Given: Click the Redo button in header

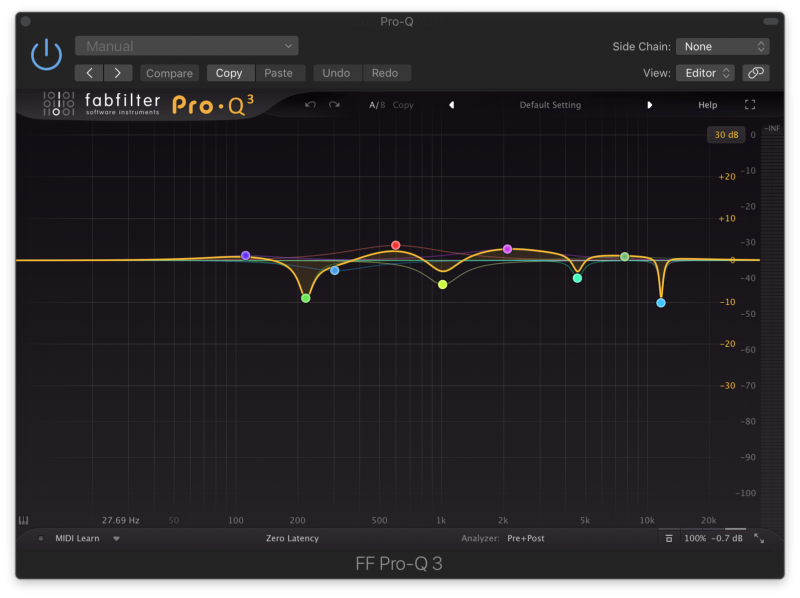Looking at the screenshot, I should coord(385,73).
